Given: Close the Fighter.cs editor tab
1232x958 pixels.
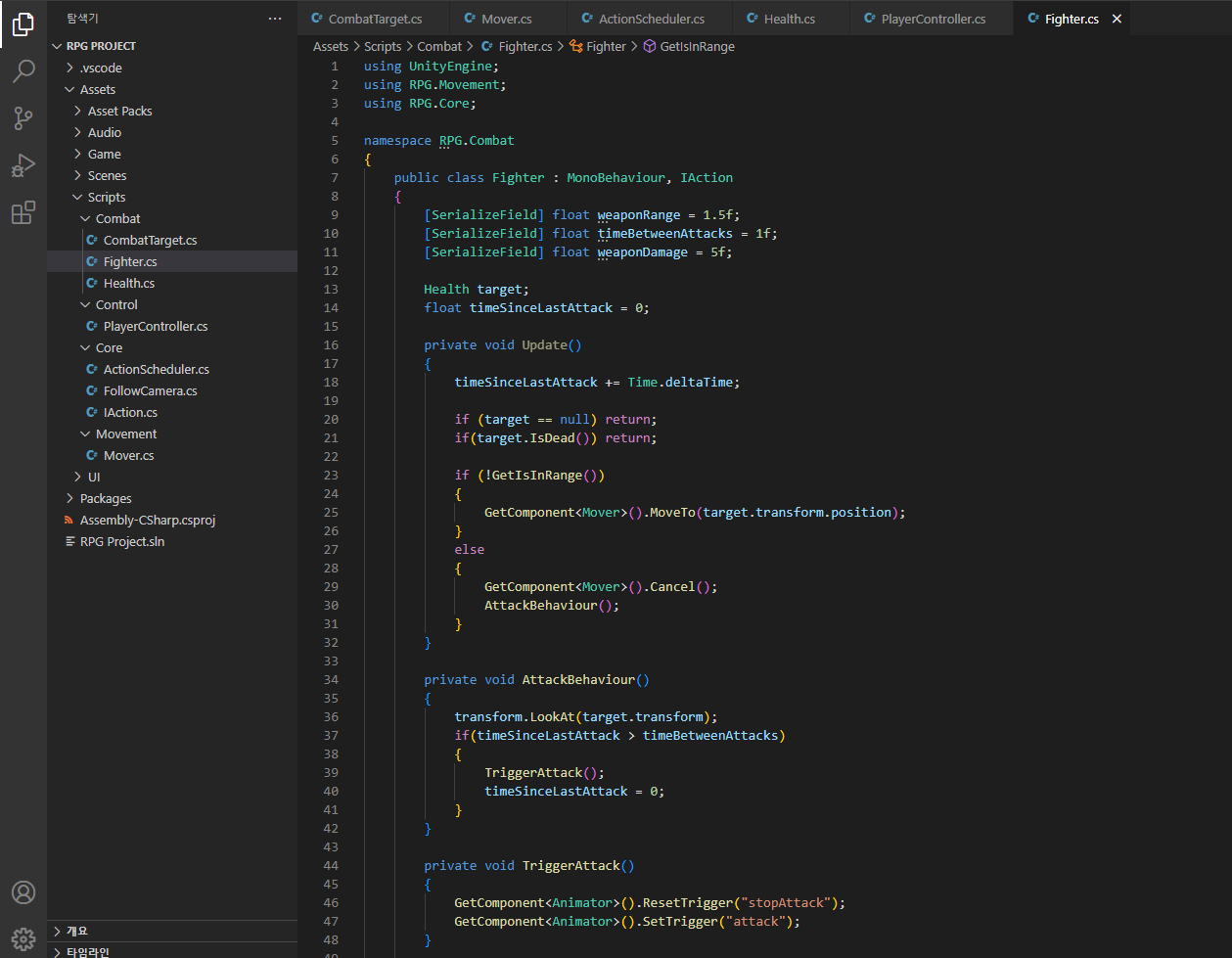Looking at the screenshot, I should click(x=1117, y=19).
